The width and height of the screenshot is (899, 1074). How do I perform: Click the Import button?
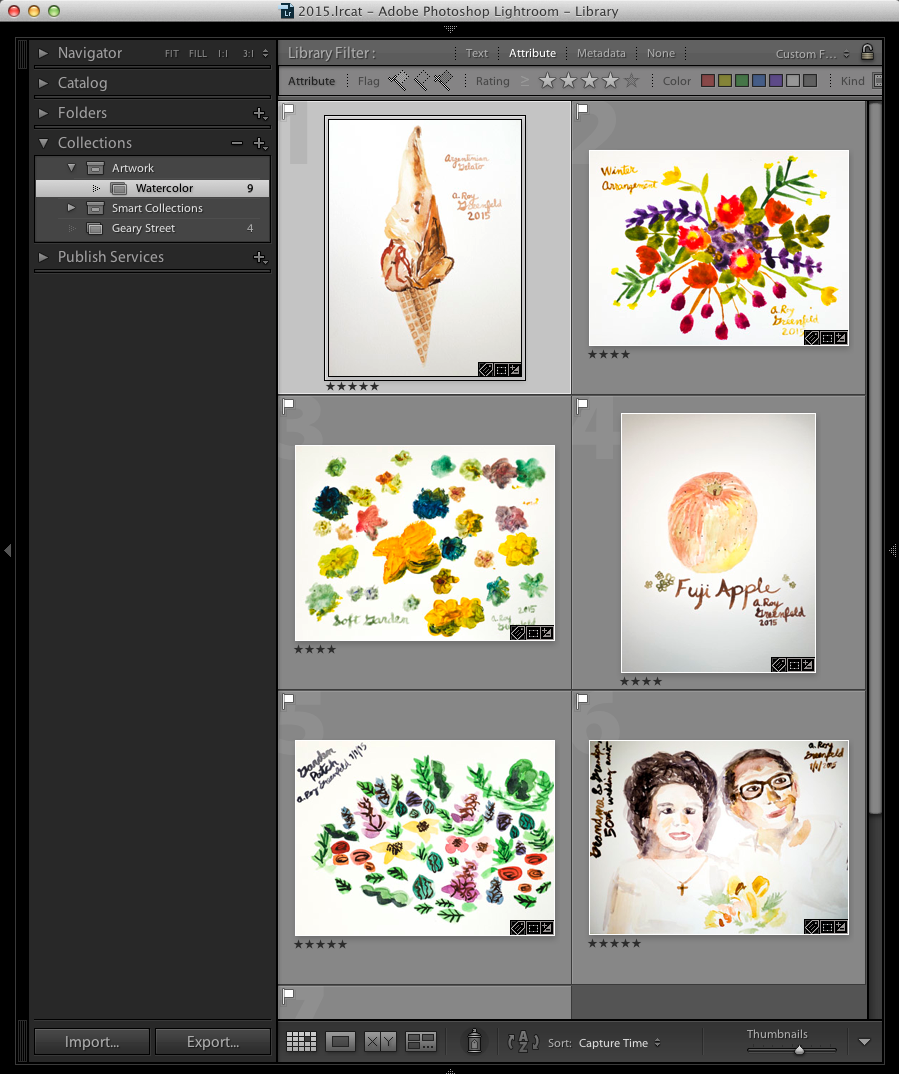[x=91, y=1041]
